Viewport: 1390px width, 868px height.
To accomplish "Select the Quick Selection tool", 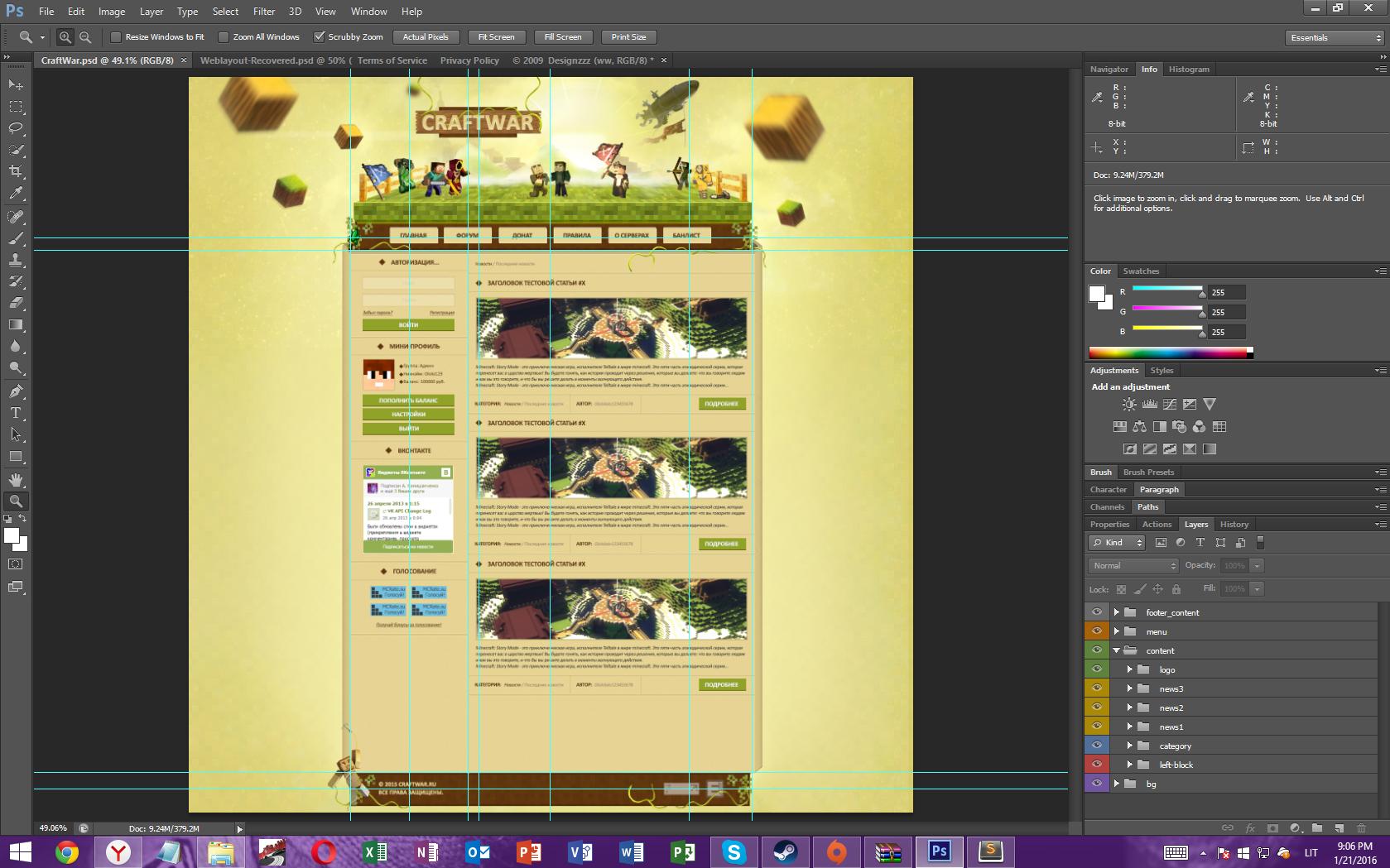I will pos(16,150).
